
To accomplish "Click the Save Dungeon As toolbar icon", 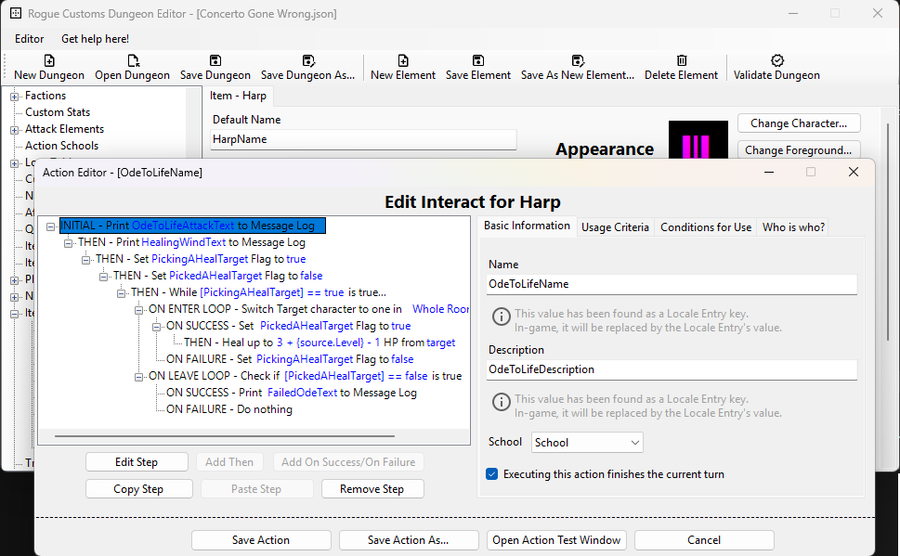I will coord(308,61).
